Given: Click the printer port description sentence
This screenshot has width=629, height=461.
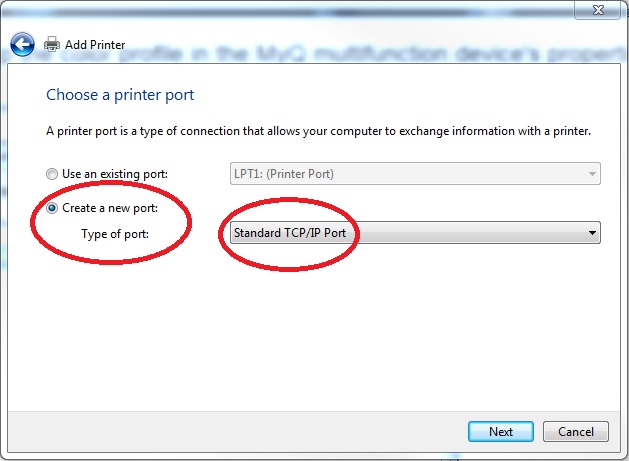Looking at the screenshot, I should 319,131.
